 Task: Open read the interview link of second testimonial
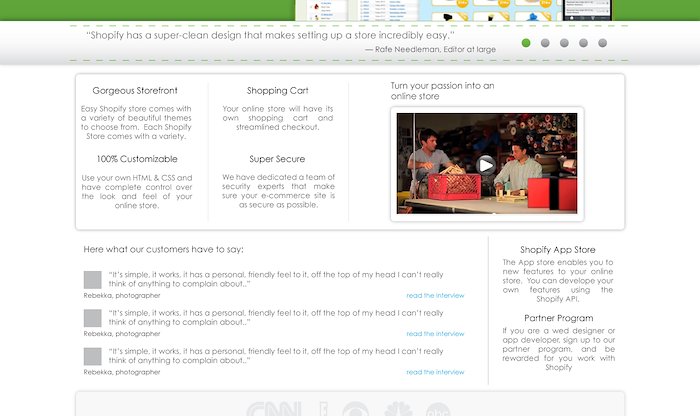(435, 334)
